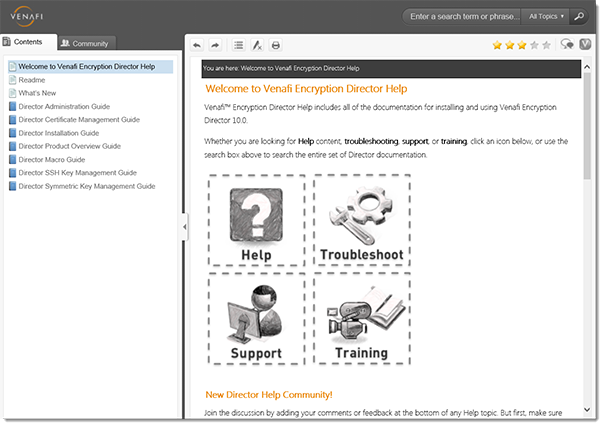Go forward with the forward arrow

point(215,46)
